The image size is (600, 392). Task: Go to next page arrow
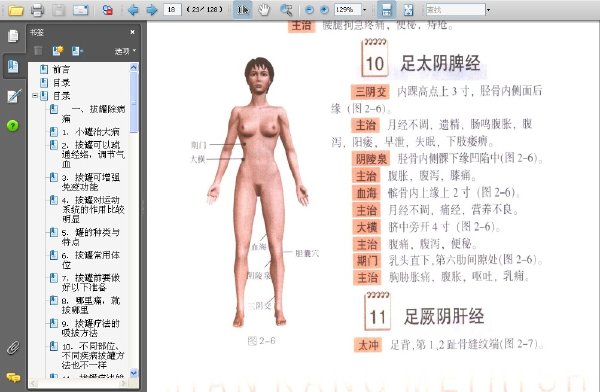pos(152,10)
